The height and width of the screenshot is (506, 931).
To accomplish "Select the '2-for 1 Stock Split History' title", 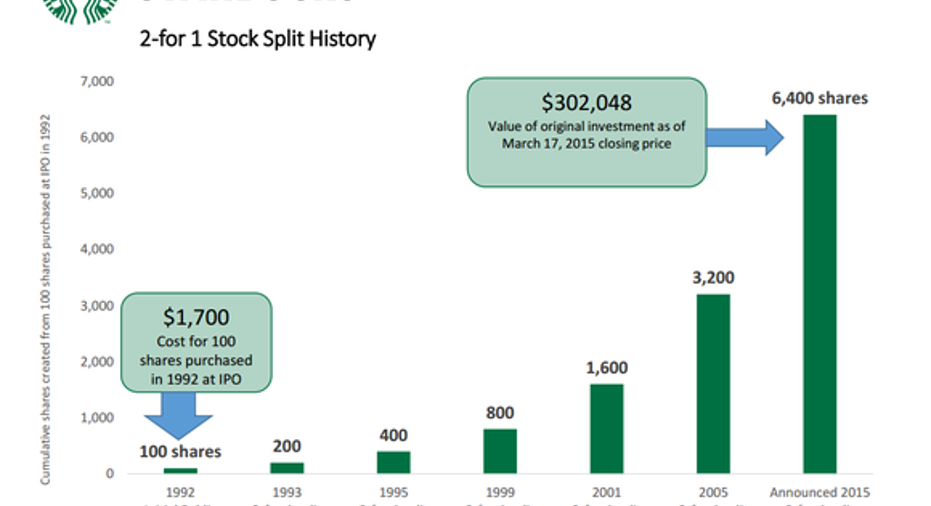I will coord(258,39).
